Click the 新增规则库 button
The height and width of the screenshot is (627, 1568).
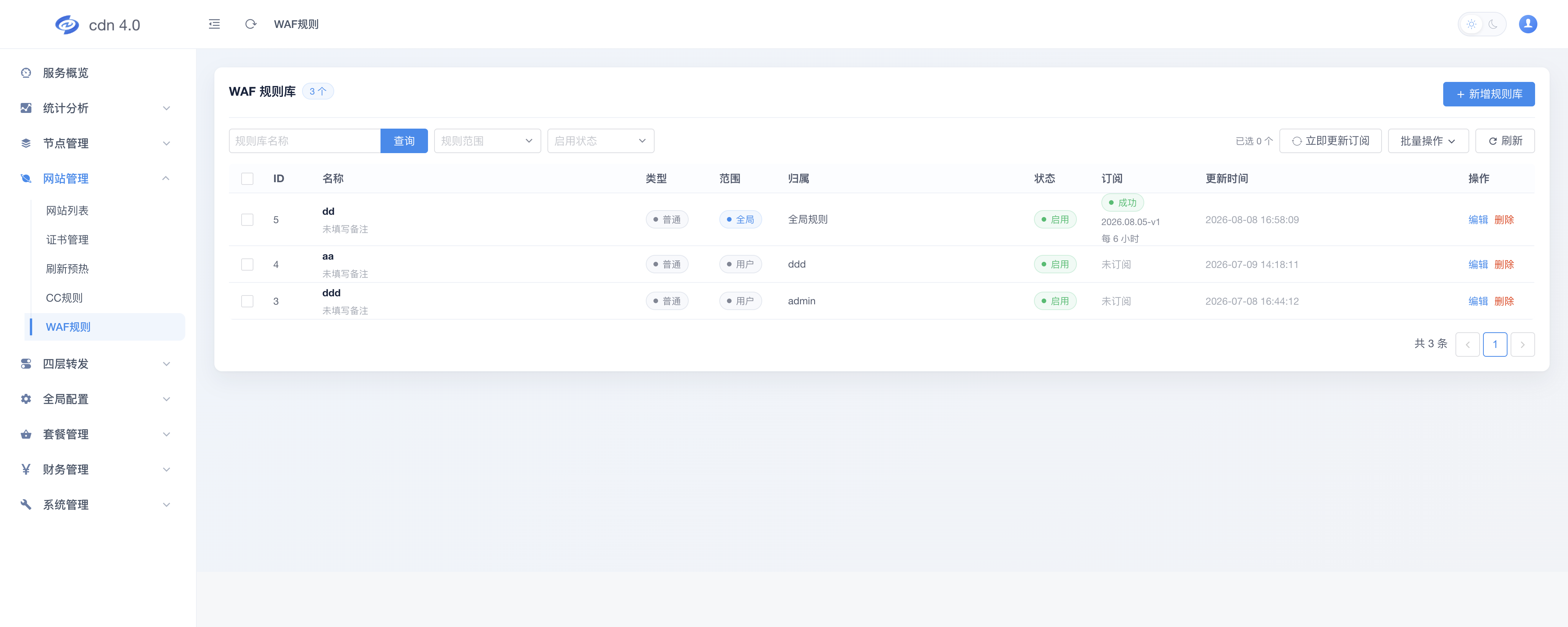(1488, 94)
